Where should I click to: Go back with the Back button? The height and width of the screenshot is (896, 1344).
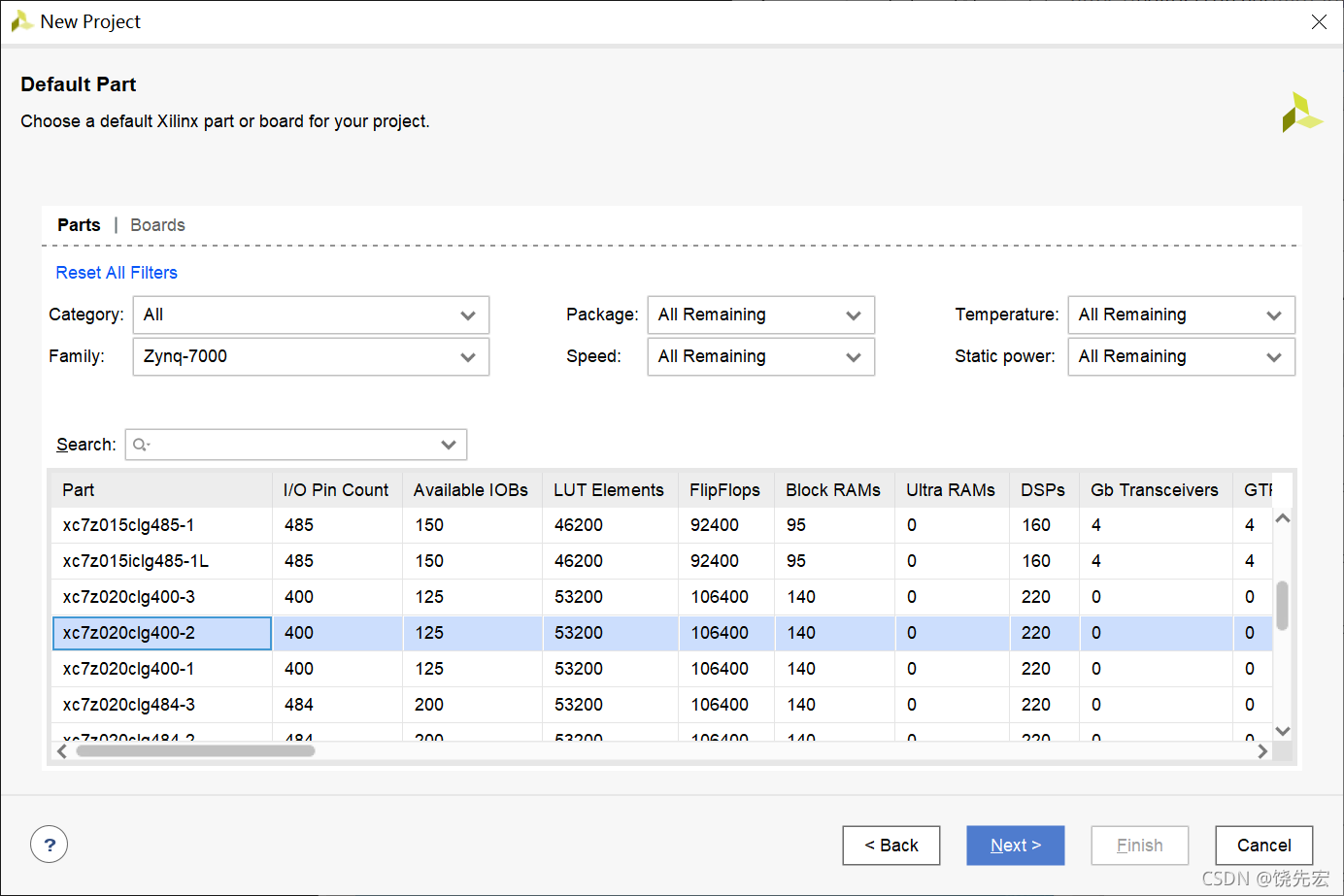pos(891,846)
